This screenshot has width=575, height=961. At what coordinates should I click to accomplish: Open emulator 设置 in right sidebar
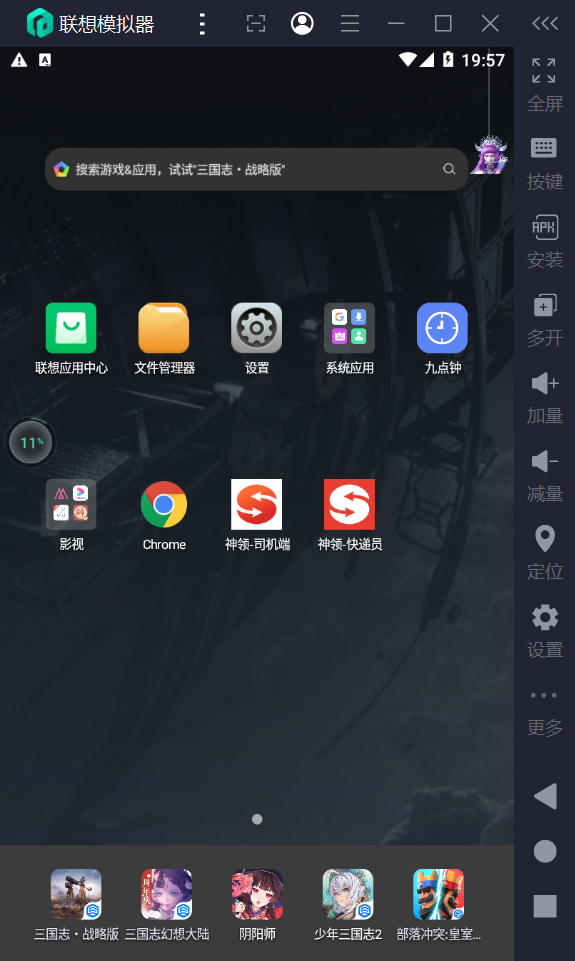[544, 631]
